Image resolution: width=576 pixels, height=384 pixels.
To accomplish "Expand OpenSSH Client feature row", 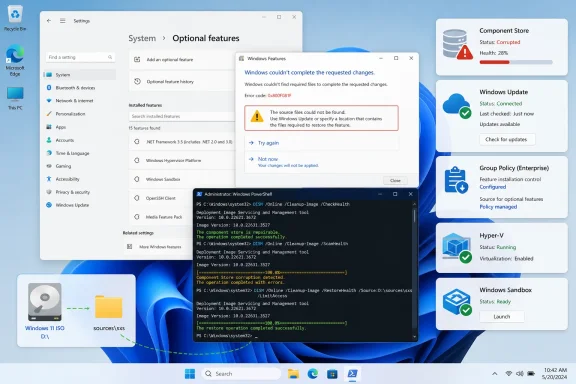I will pyautogui.click(x=161, y=198).
